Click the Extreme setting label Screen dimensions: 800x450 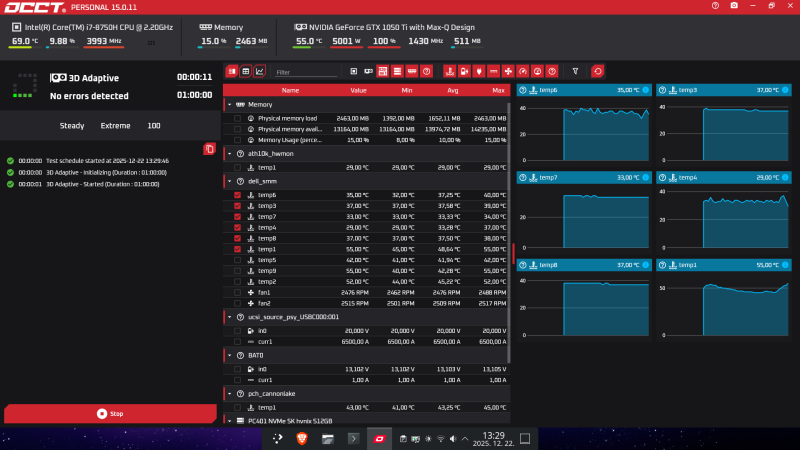point(115,126)
